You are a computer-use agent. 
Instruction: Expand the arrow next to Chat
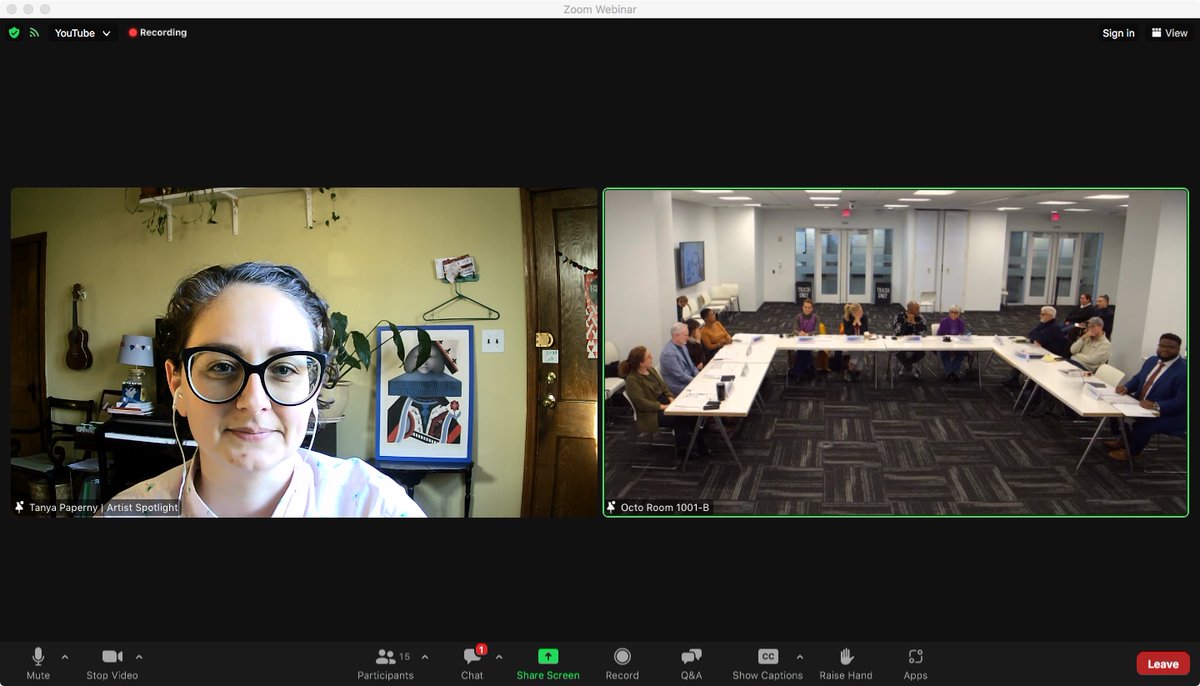tap(499, 657)
